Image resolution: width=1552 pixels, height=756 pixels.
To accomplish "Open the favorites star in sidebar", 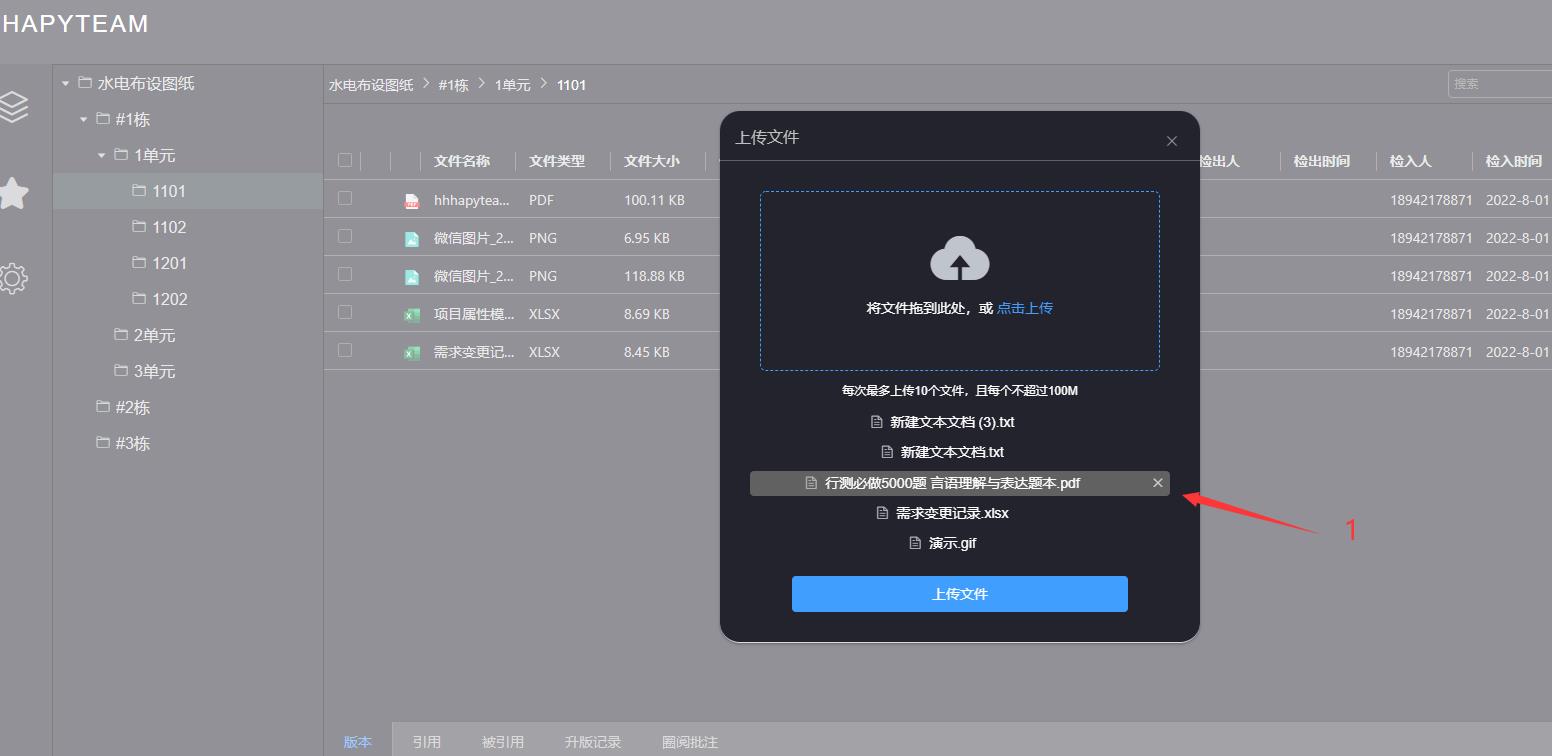I will (x=12, y=193).
